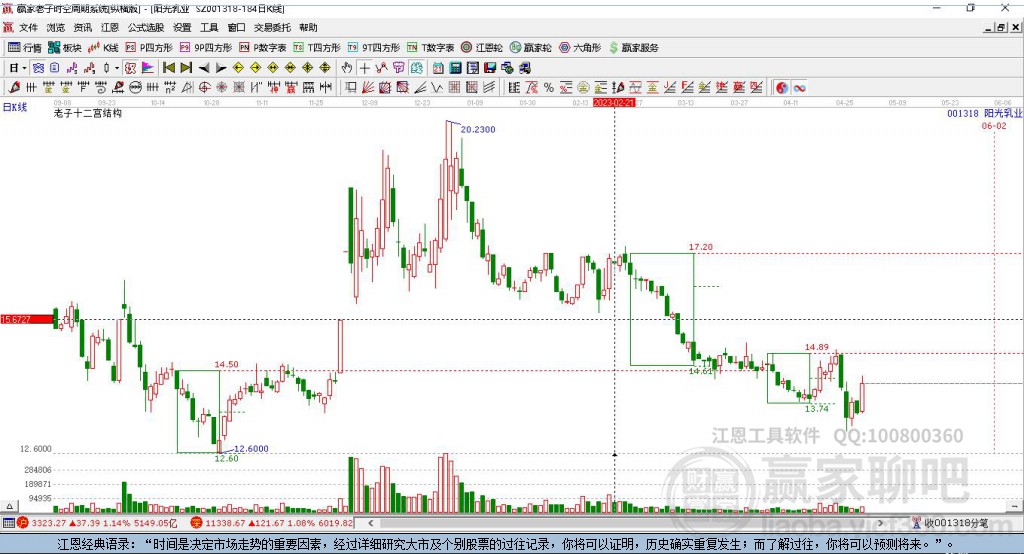1024x554 pixels.
Task: Restore the inner chart child window
Action: 1000,27
